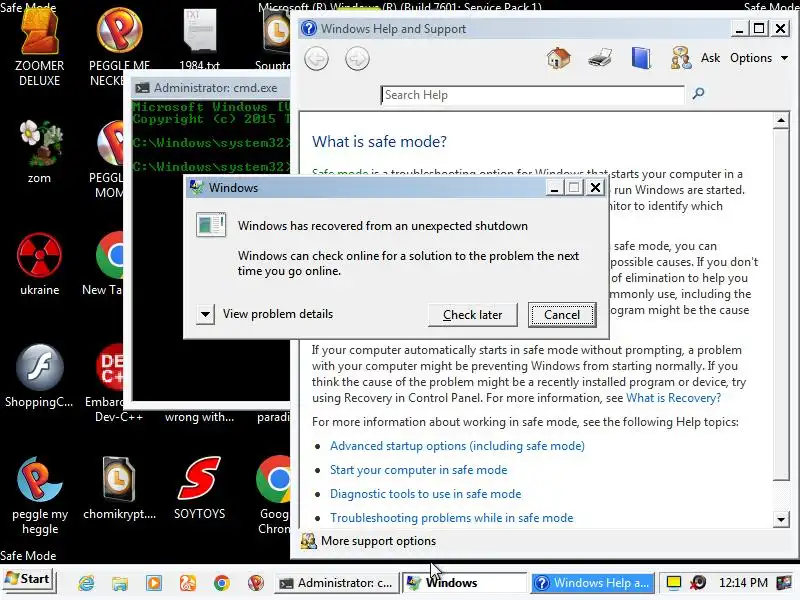
Task: Select the zom desktop icon
Action: pyautogui.click(x=39, y=152)
